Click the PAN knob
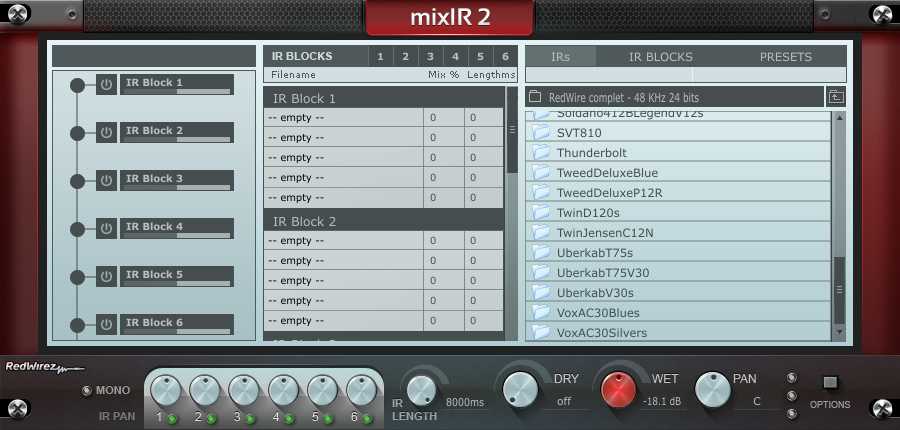Screen dimensions: 900x430 pyautogui.click(x=712, y=389)
